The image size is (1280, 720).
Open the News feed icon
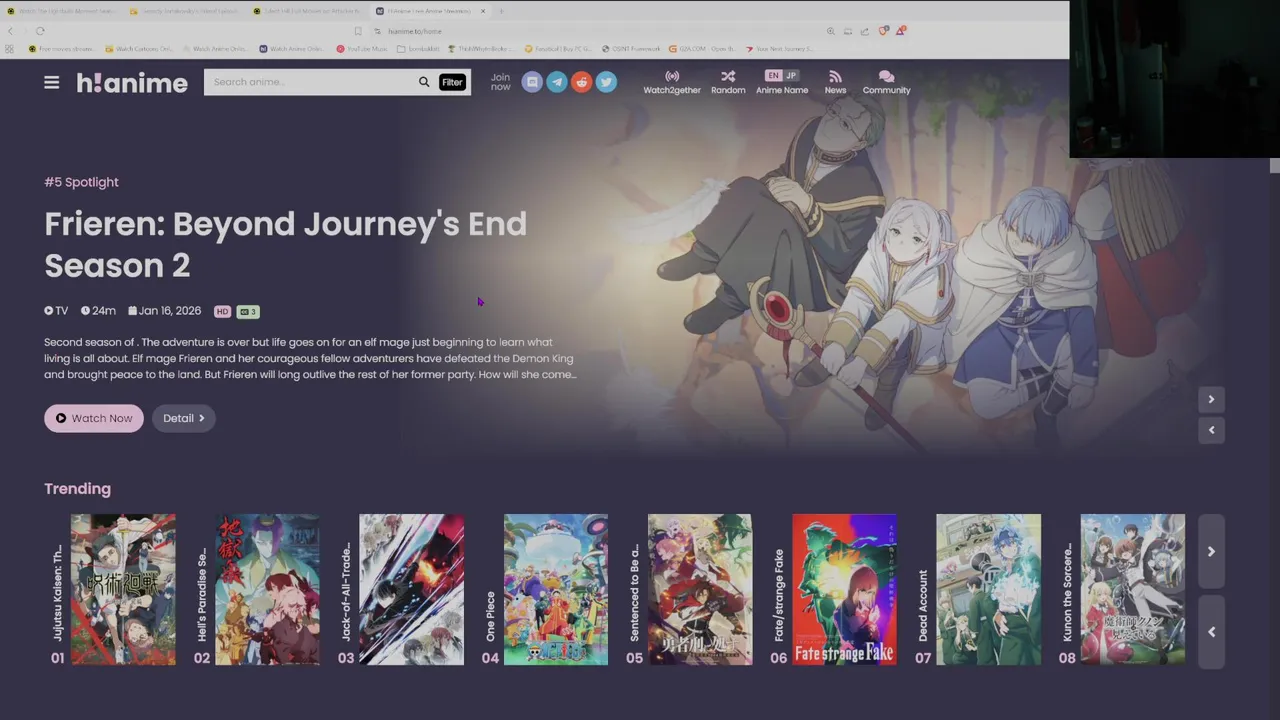click(835, 76)
